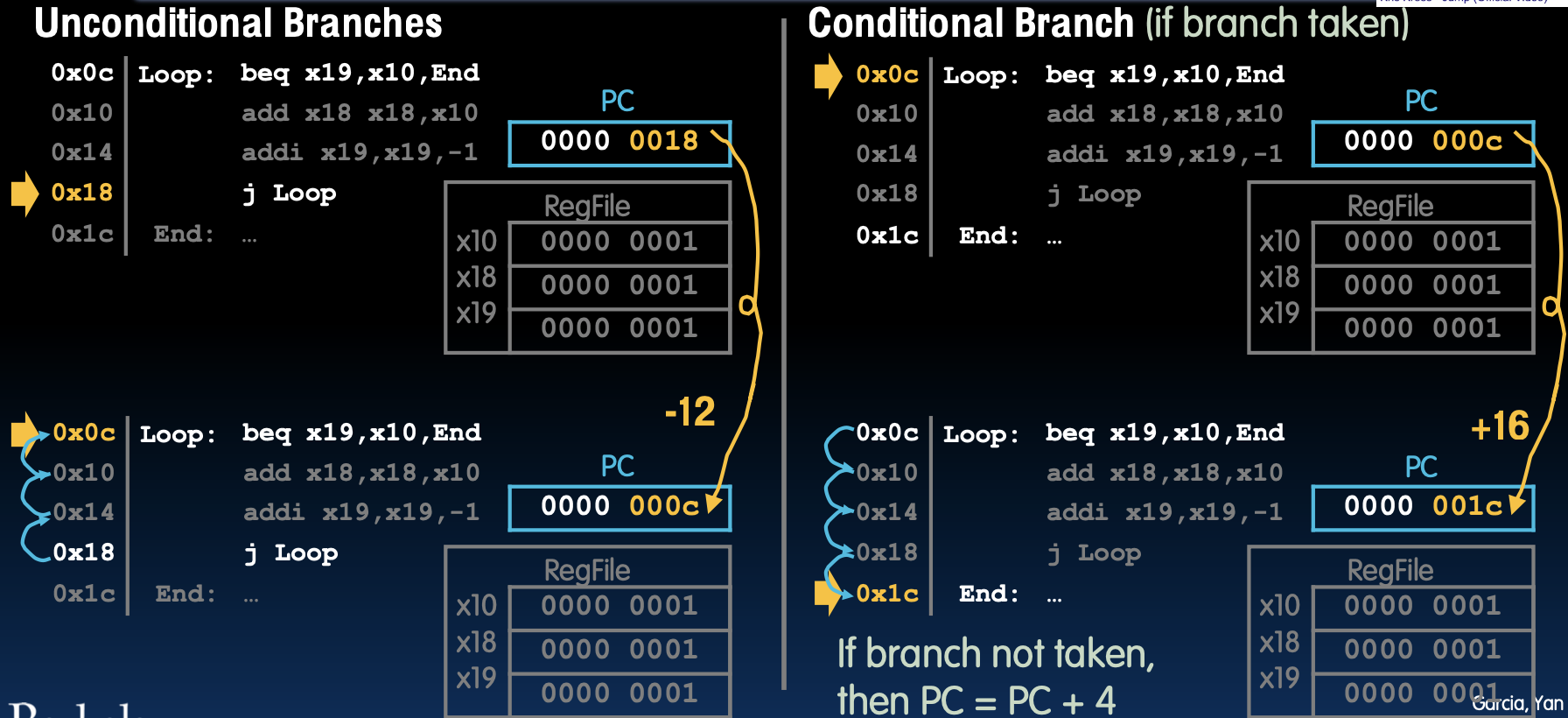
Task: Click the "RegFile" title under PC 0000 001c
Action: 1390,571
